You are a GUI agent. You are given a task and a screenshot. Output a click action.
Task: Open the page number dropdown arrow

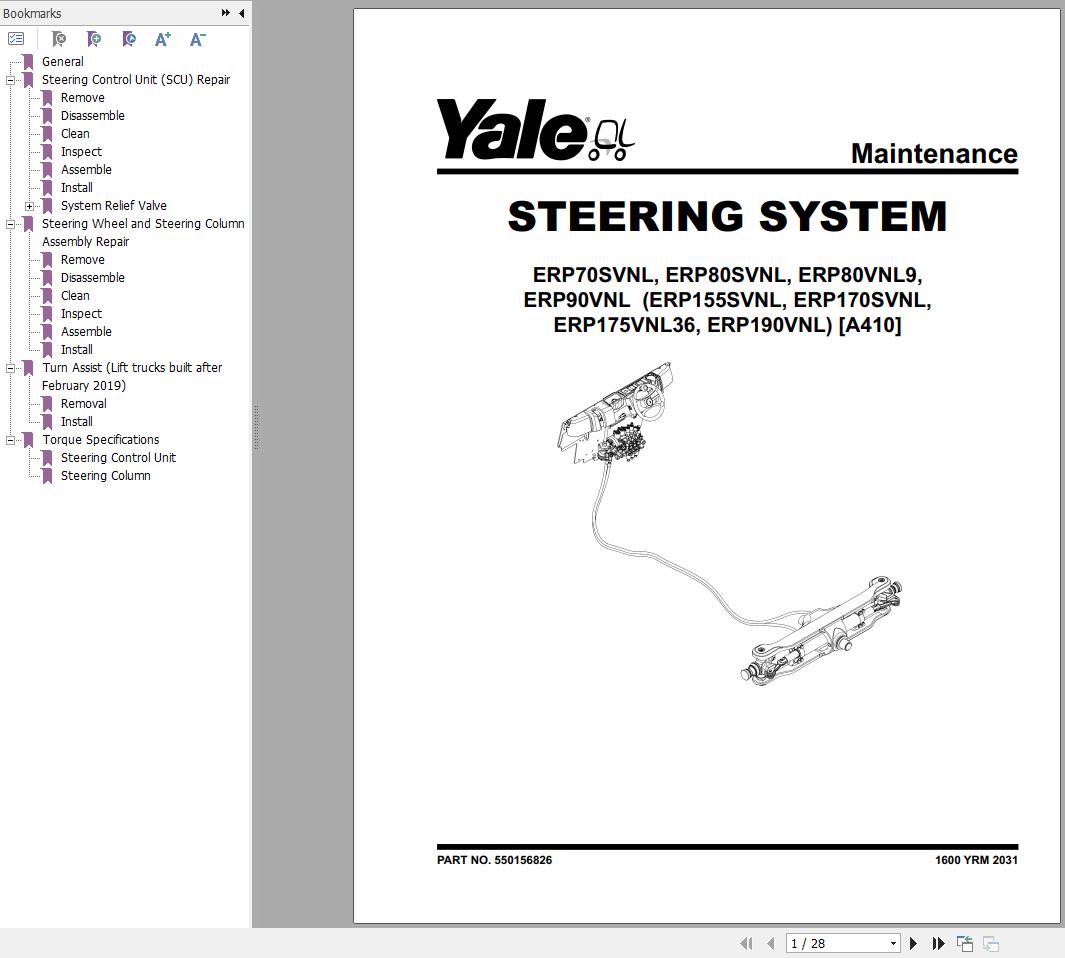point(893,943)
